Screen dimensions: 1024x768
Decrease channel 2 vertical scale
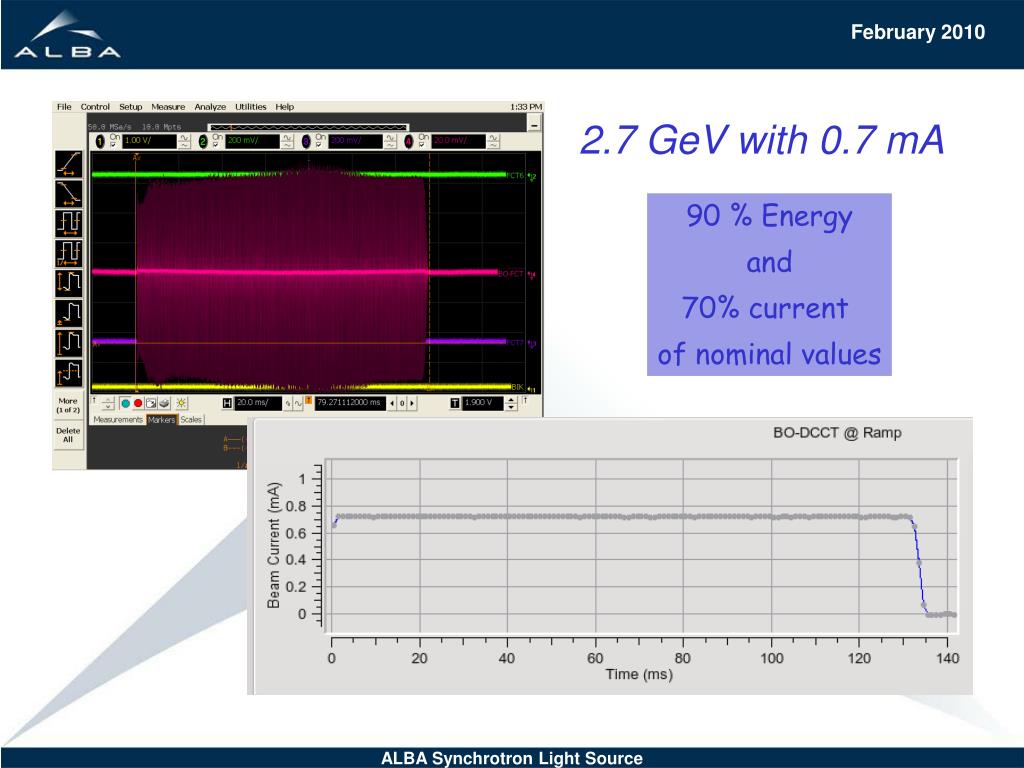(x=287, y=145)
